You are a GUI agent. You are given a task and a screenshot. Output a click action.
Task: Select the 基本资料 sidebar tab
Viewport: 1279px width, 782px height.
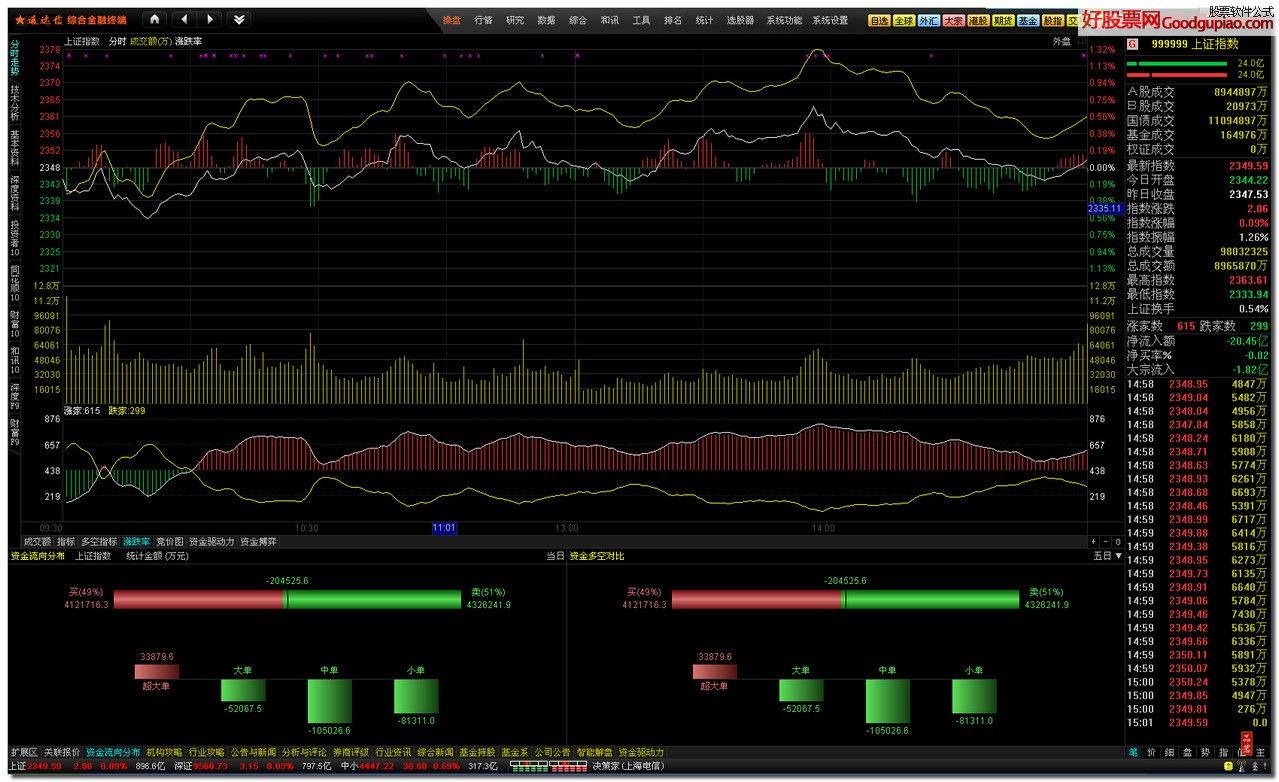[x=15, y=147]
